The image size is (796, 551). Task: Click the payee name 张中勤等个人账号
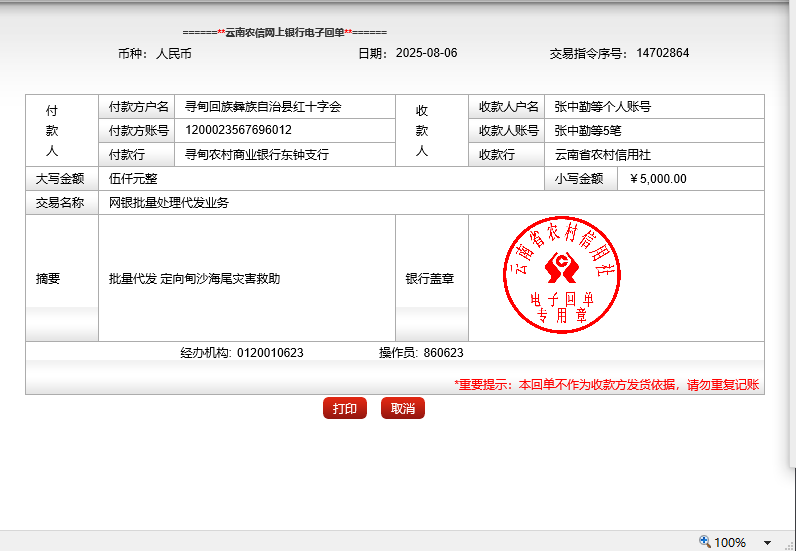[602, 106]
